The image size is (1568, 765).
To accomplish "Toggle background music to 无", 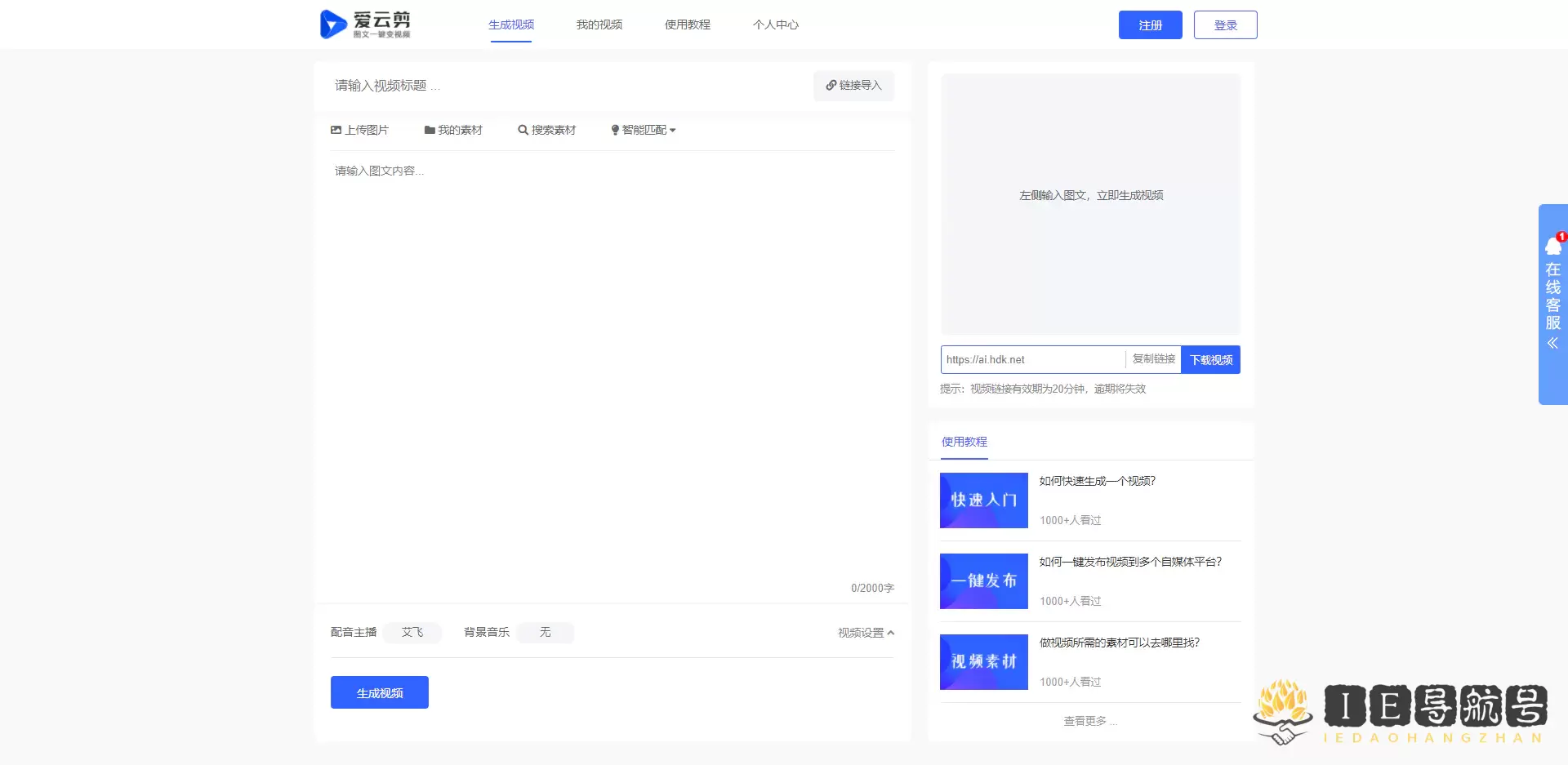I will pos(545,632).
